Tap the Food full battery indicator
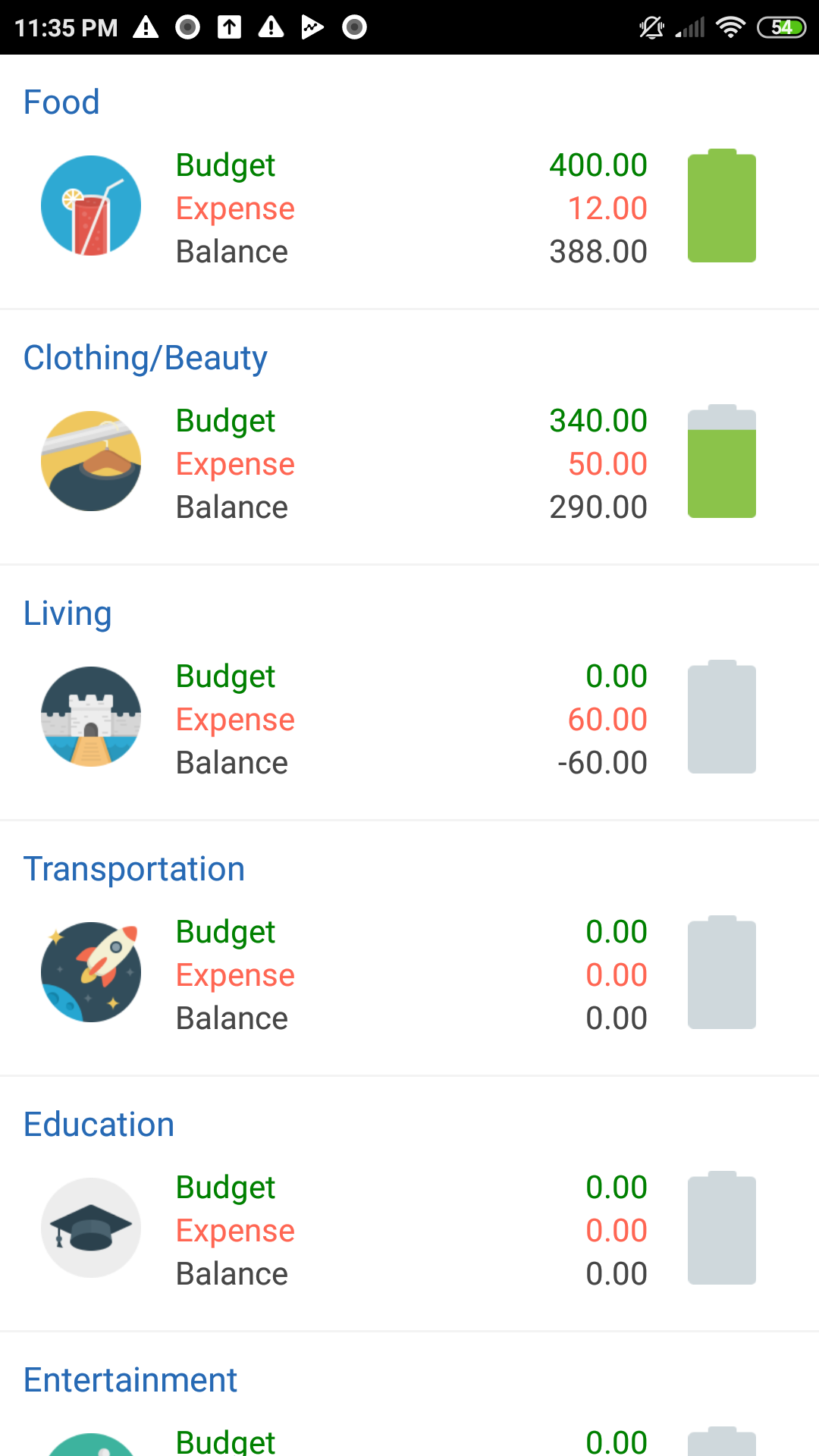This screenshot has height=1456, width=819. tap(722, 206)
